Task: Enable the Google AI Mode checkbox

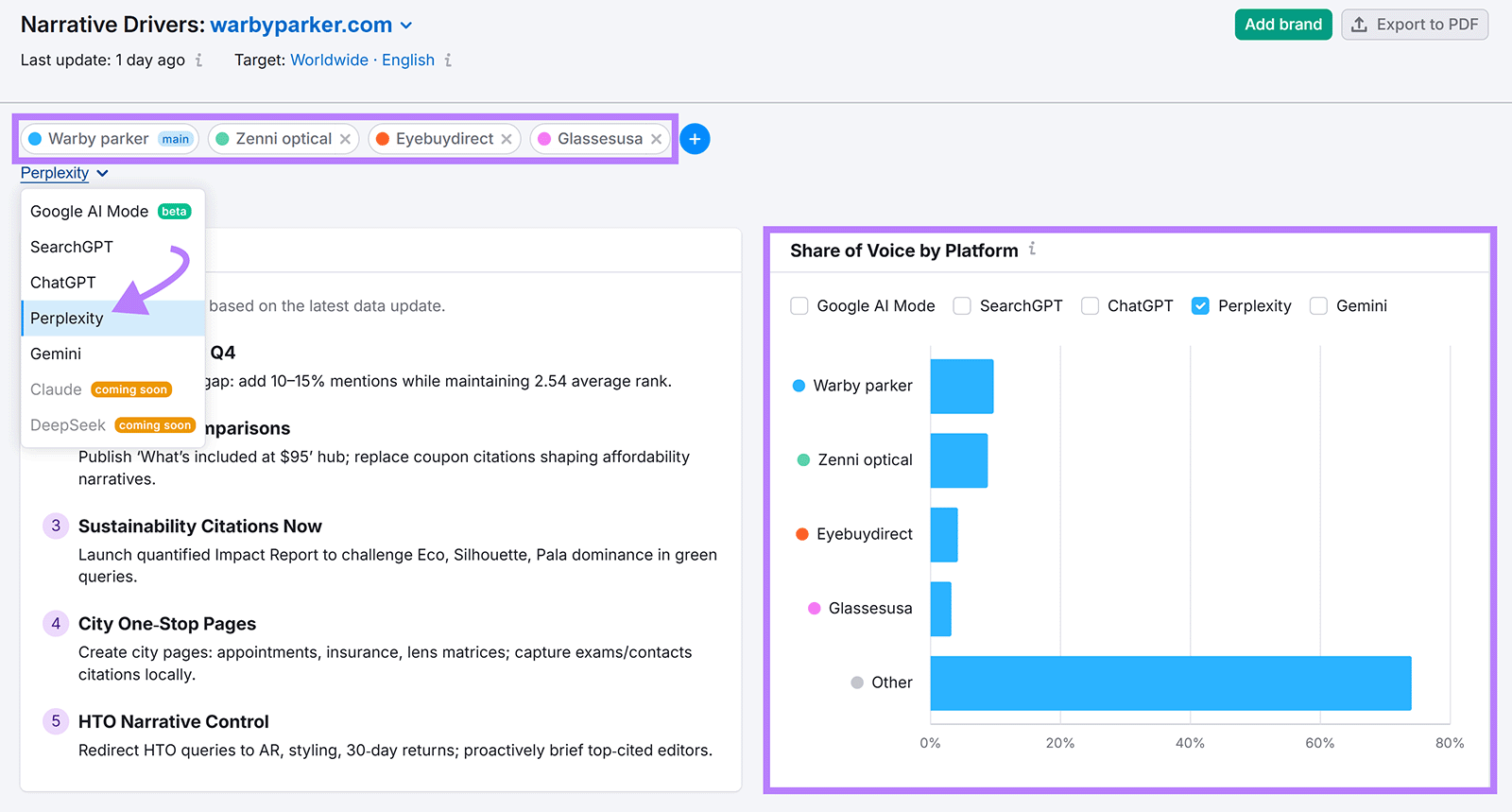Action: (x=799, y=306)
